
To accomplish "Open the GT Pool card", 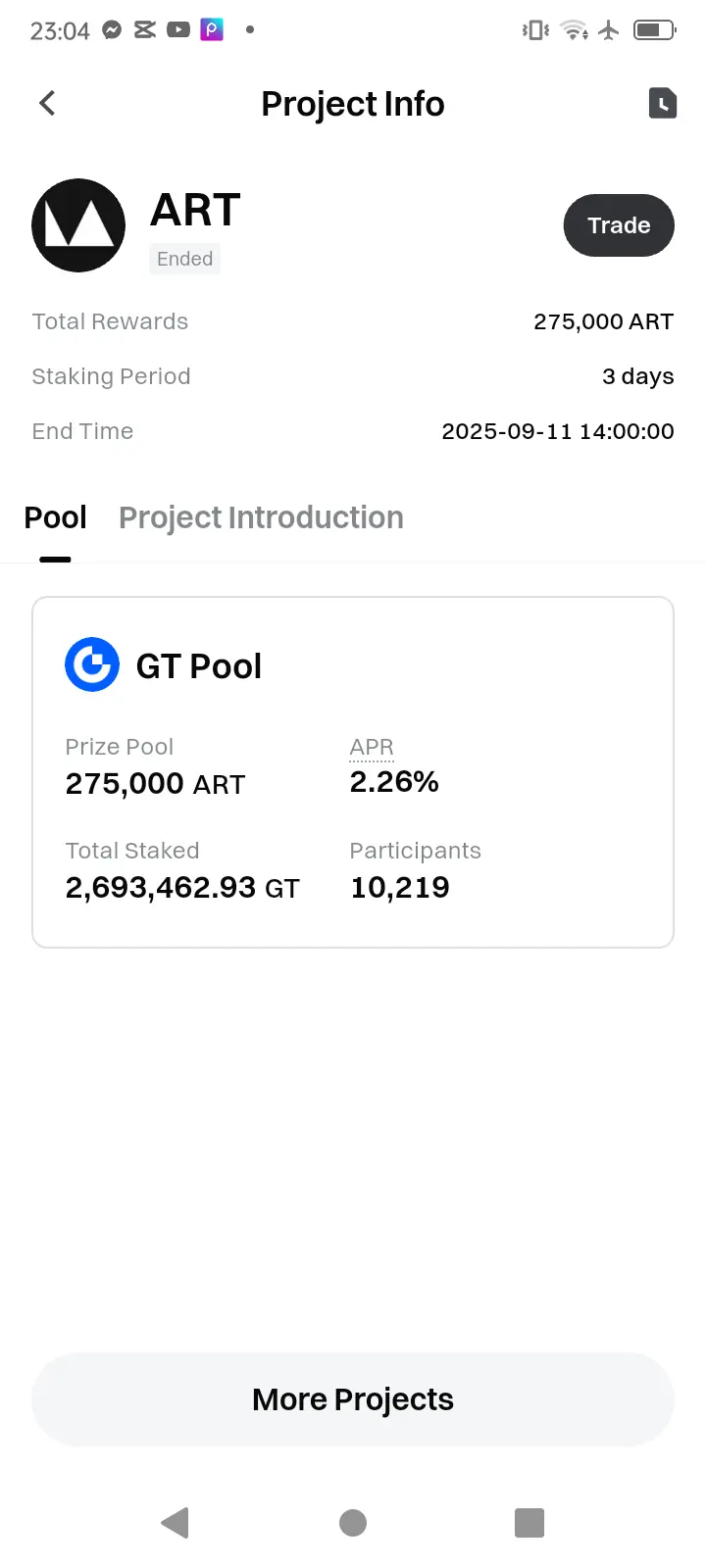I will coord(353,772).
